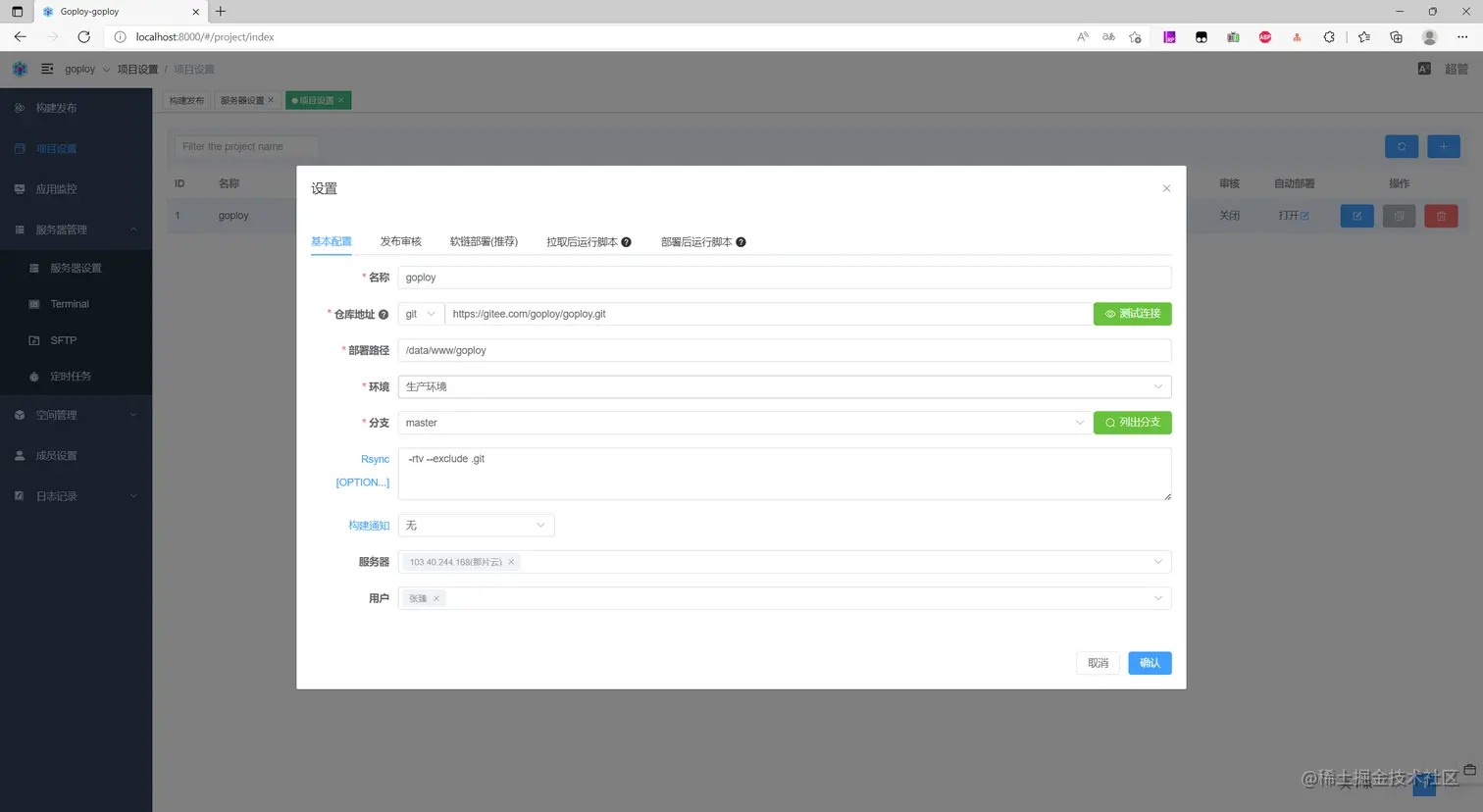Close the 项目设置 page tag
This screenshot has height=812, width=1483.
tap(341, 100)
